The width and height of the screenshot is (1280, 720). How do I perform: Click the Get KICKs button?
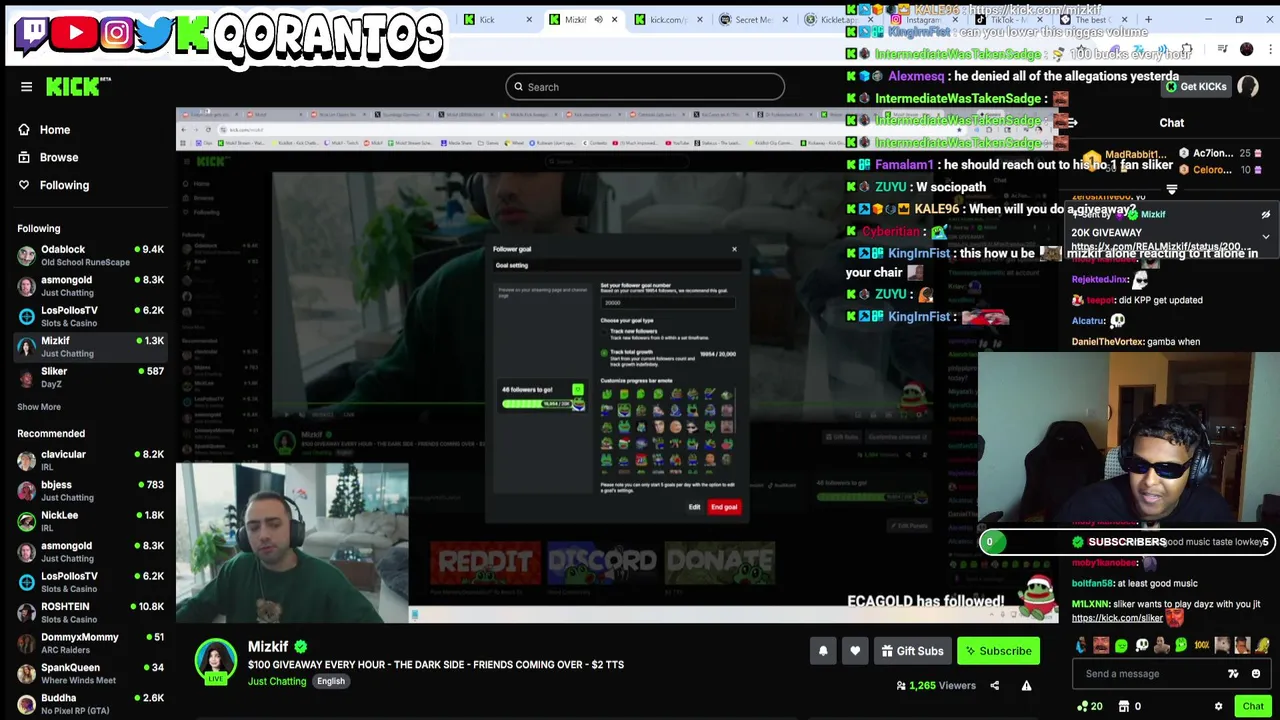(1195, 87)
